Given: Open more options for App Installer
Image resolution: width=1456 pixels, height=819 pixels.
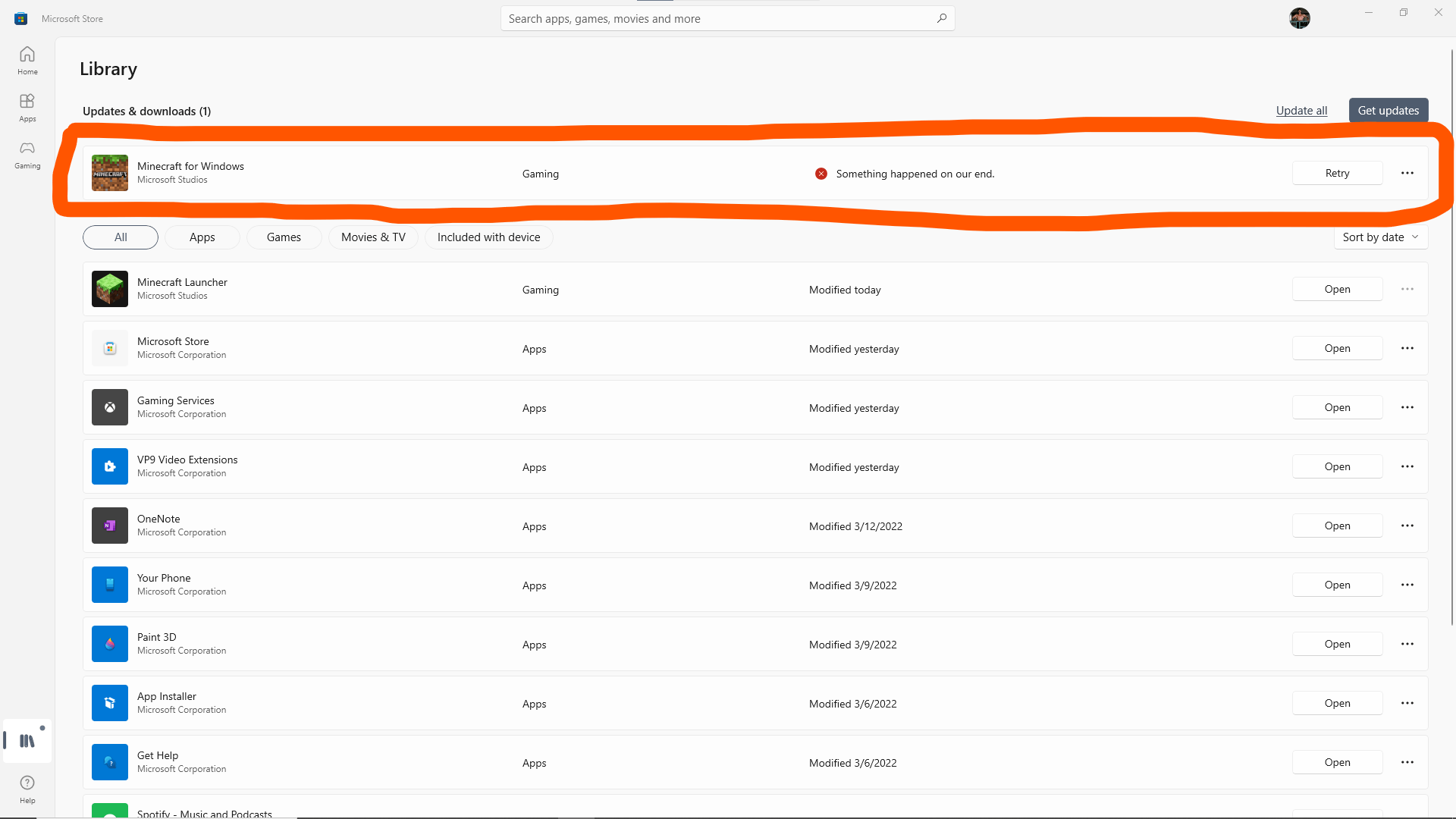Looking at the screenshot, I should point(1407,703).
